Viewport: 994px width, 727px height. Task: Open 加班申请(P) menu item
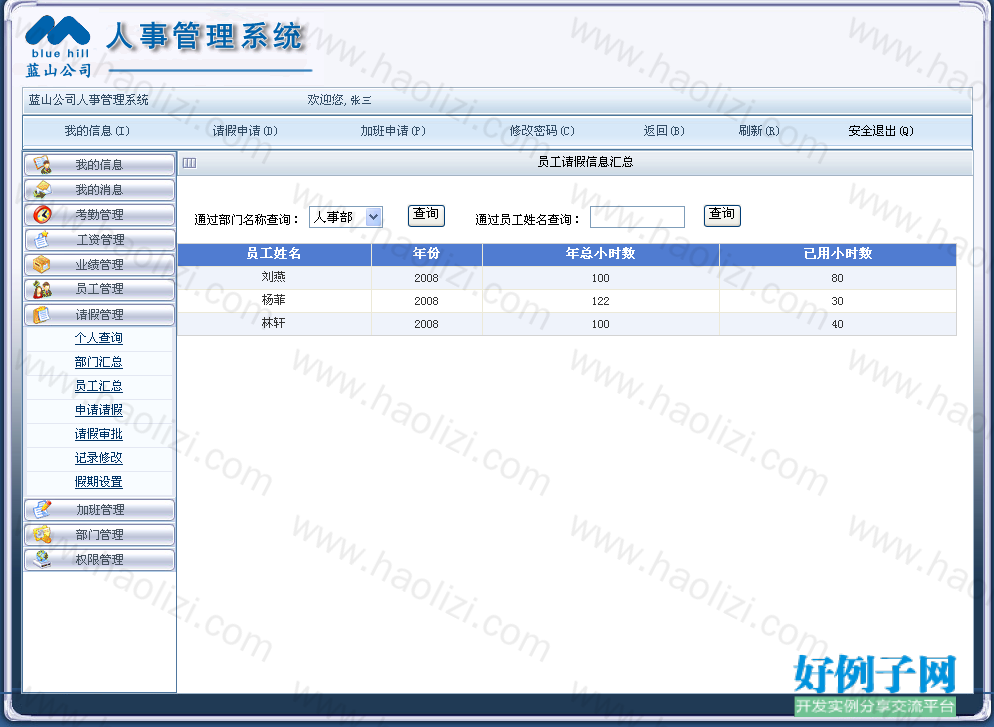[393, 131]
